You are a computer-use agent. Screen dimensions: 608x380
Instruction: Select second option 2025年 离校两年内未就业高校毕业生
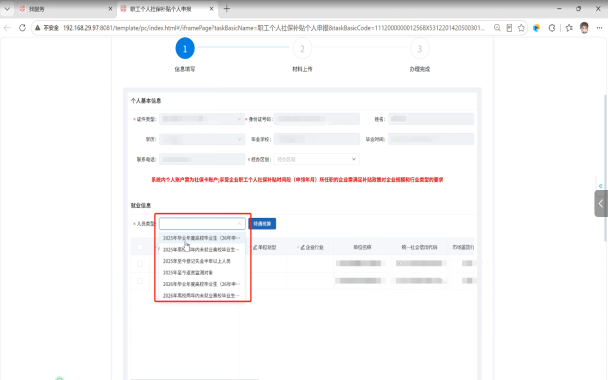(x=202, y=249)
